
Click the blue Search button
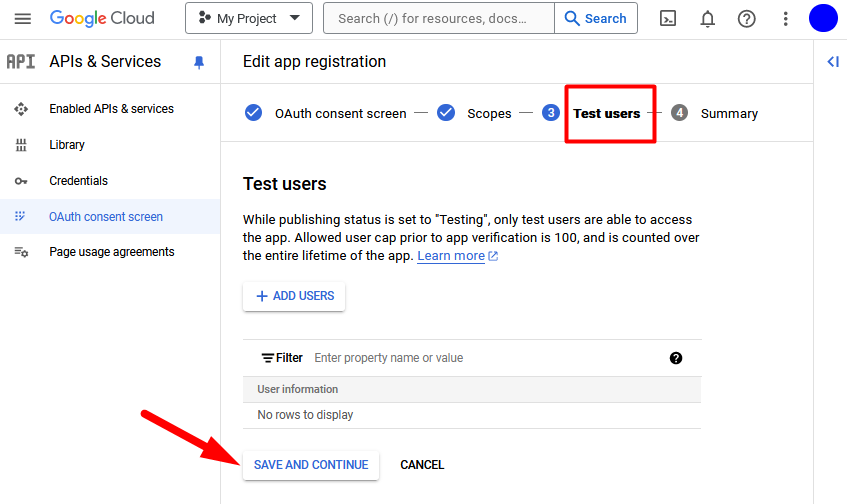[596, 18]
